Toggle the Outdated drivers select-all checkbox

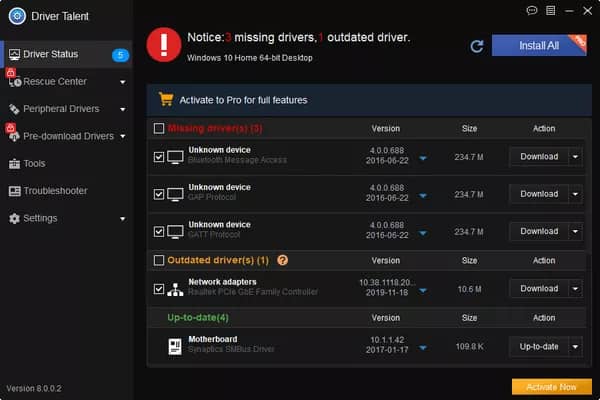click(159, 260)
